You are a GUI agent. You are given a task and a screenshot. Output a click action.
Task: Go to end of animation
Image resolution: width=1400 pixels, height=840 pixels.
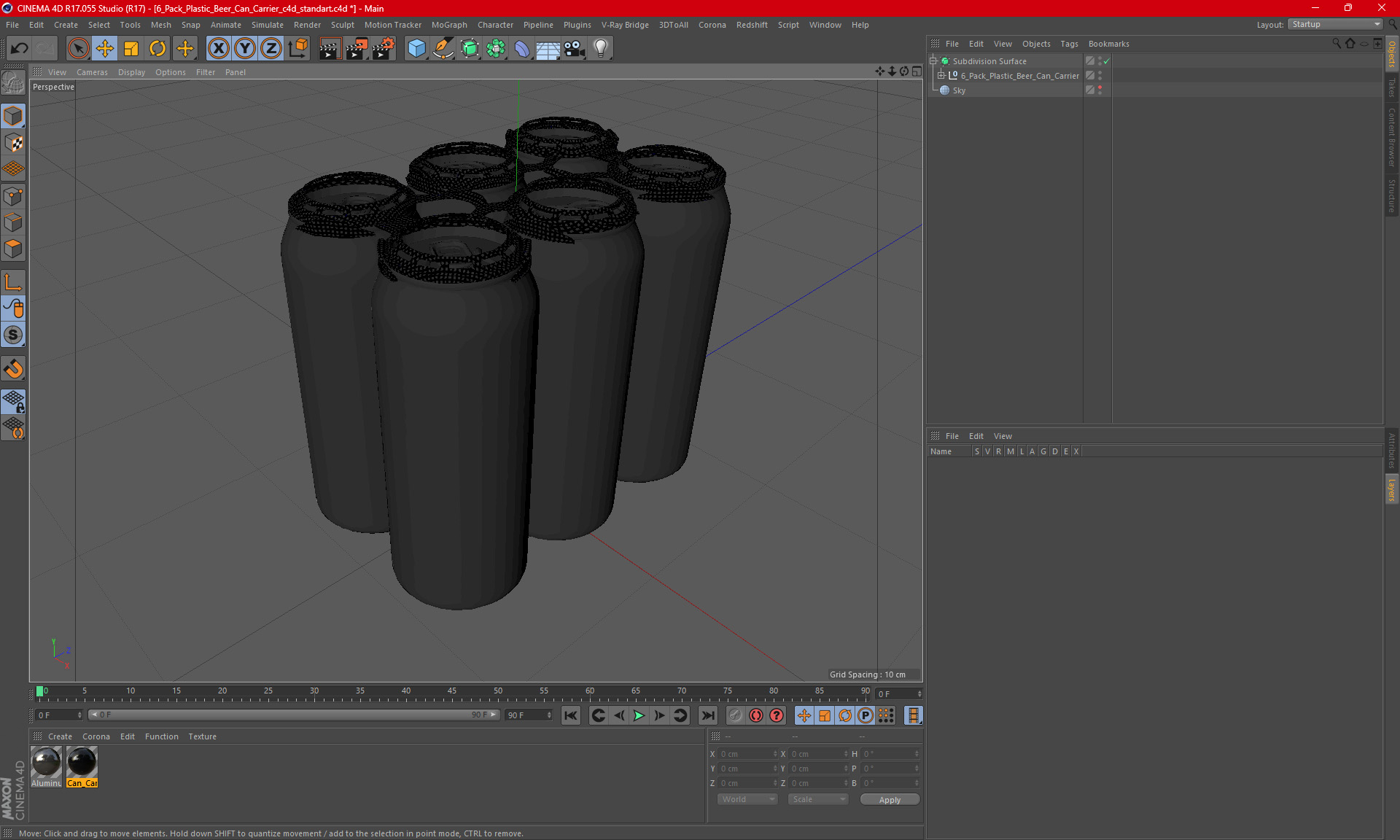[707, 715]
